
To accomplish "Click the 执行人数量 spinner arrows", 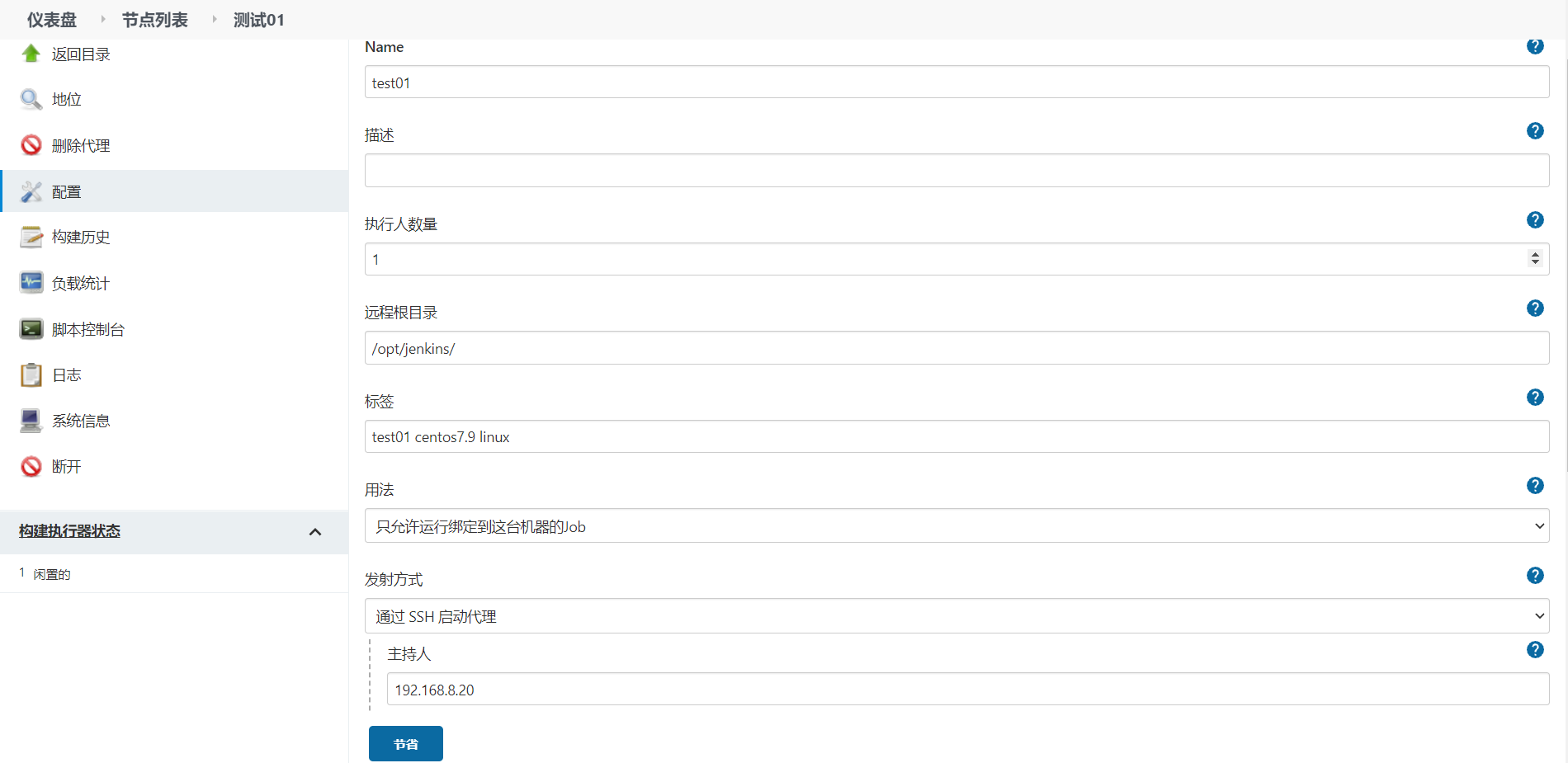I will pyautogui.click(x=1535, y=259).
